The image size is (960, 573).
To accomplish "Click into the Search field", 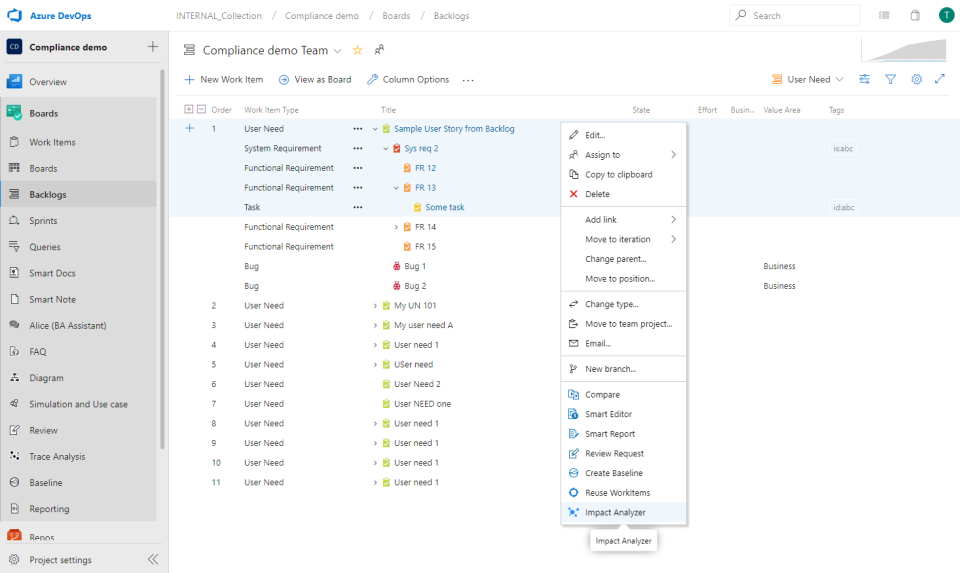I will pyautogui.click(x=800, y=16).
